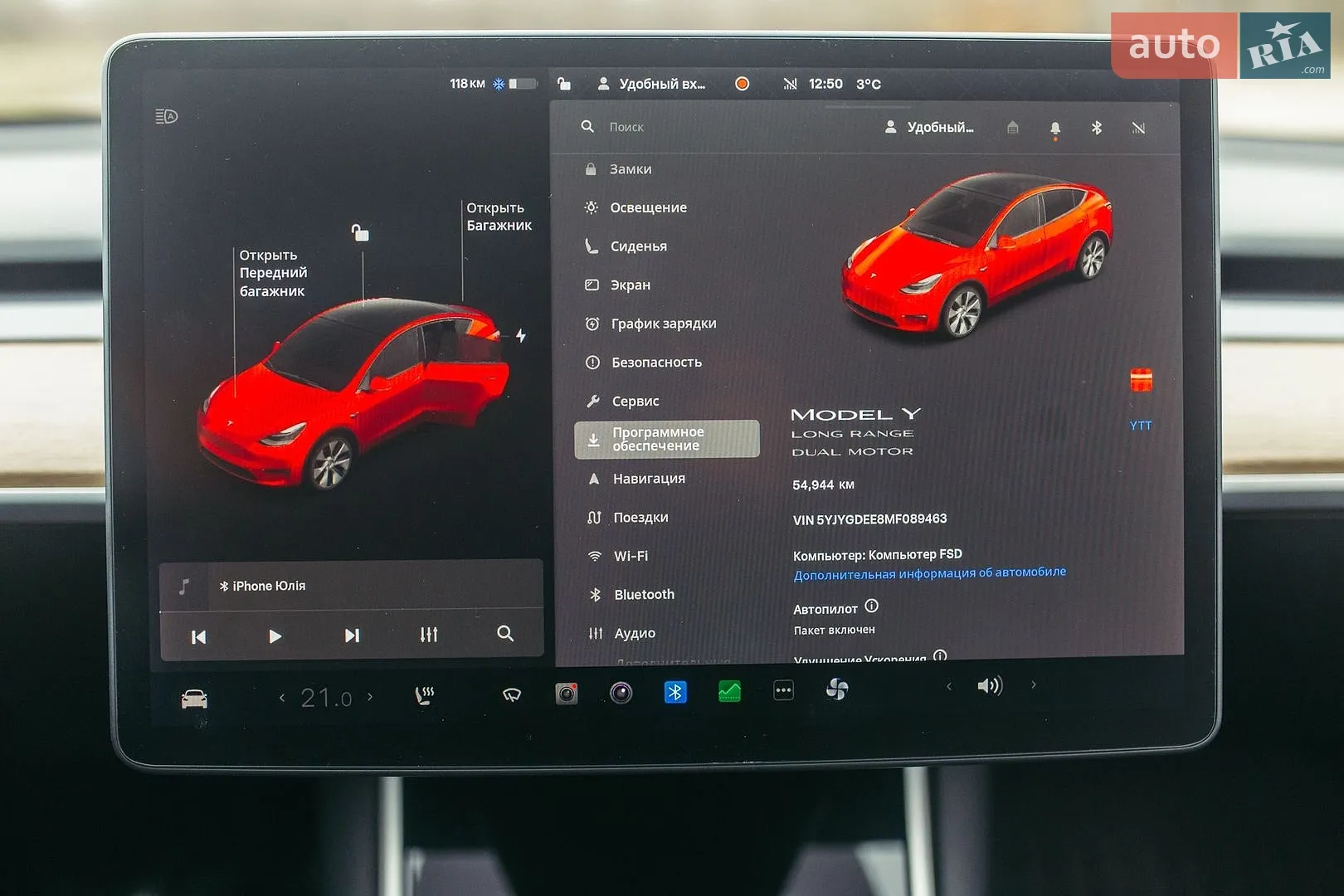This screenshot has width=1344, height=896.
Task: Tap the status bar lock icon
Action: coord(563,83)
